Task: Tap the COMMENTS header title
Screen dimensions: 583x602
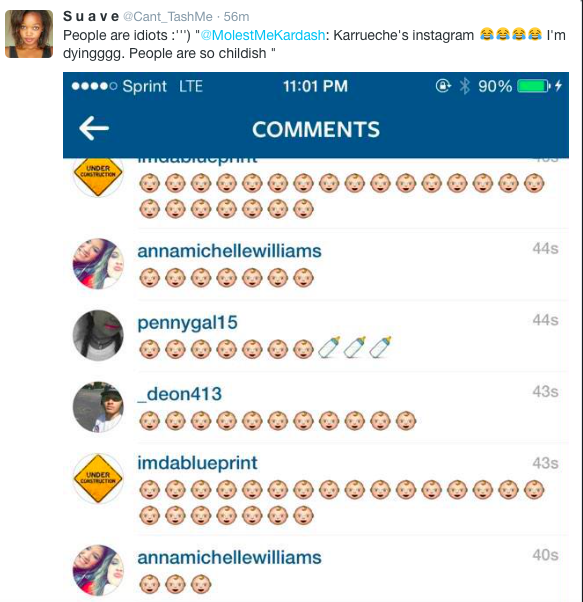Action: (316, 129)
